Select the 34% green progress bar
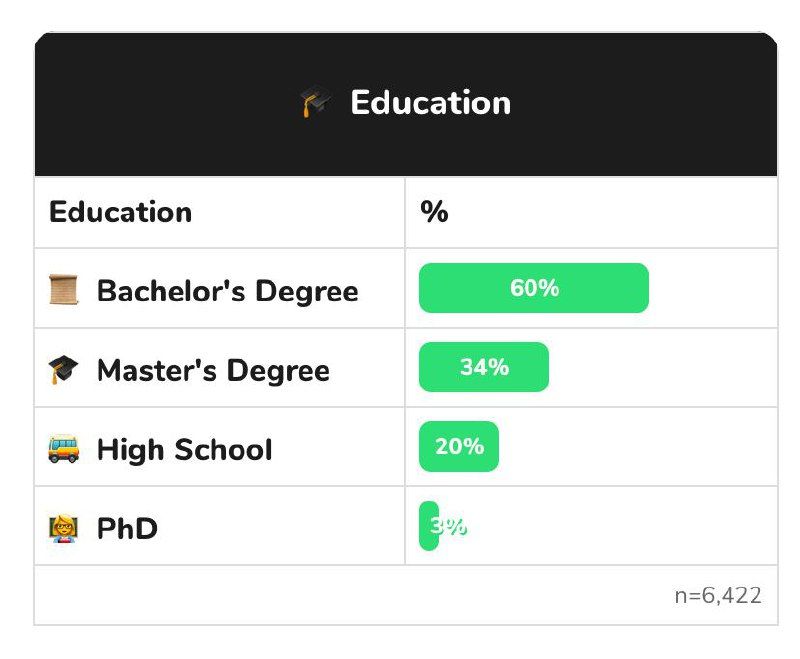Screen dimensions: 800x659 click(x=484, y=367)
